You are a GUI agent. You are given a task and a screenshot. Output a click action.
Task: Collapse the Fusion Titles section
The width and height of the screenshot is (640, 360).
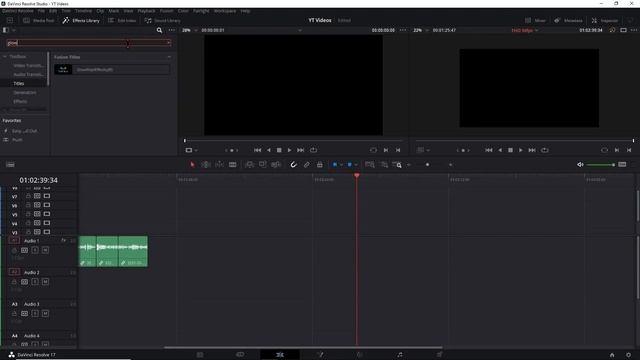pos(169,57)
